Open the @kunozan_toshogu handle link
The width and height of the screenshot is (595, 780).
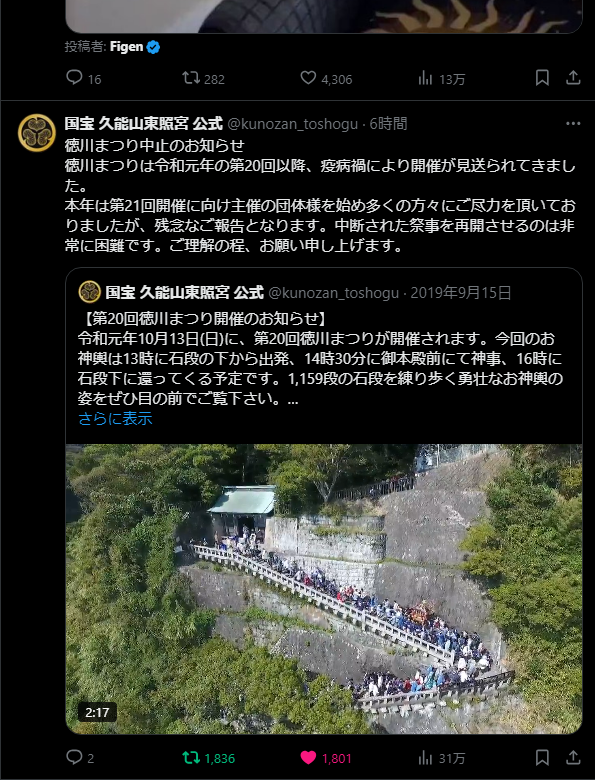pos(293,123)
